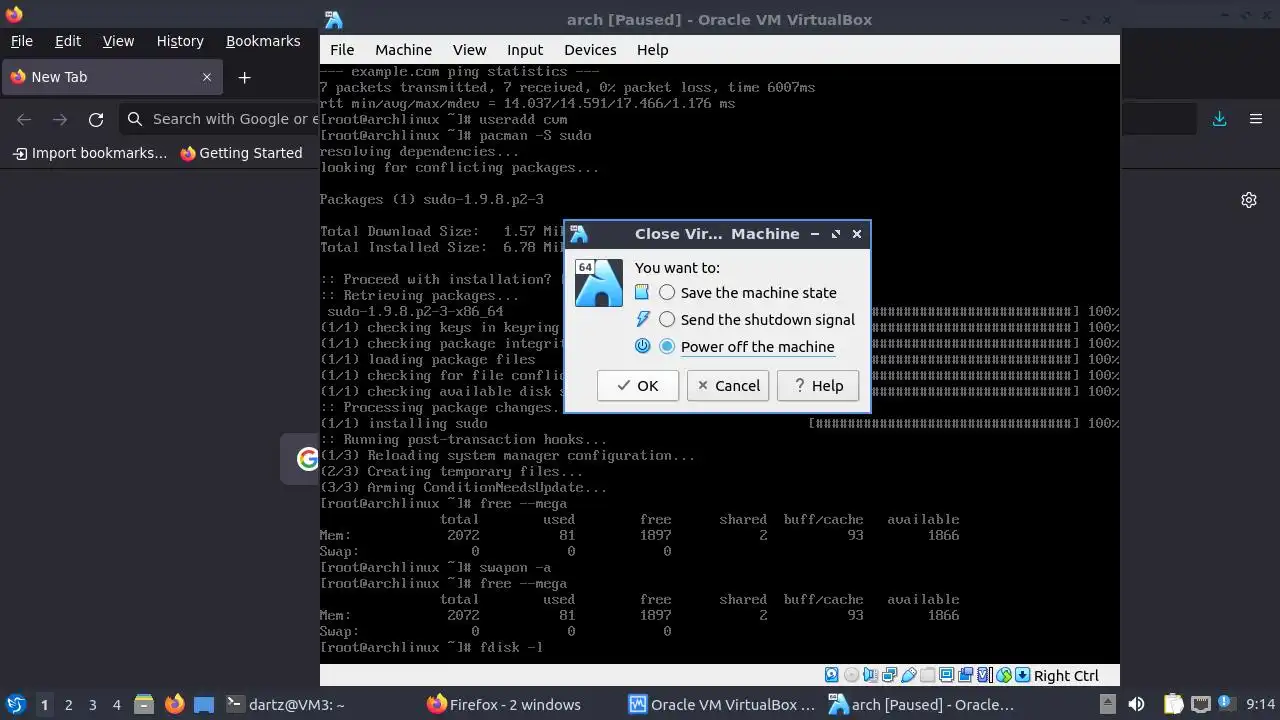Click hard disk activity indicator in VM status bar
The width and height of the screenshot is (1280, 720).
tap(831, 676)
